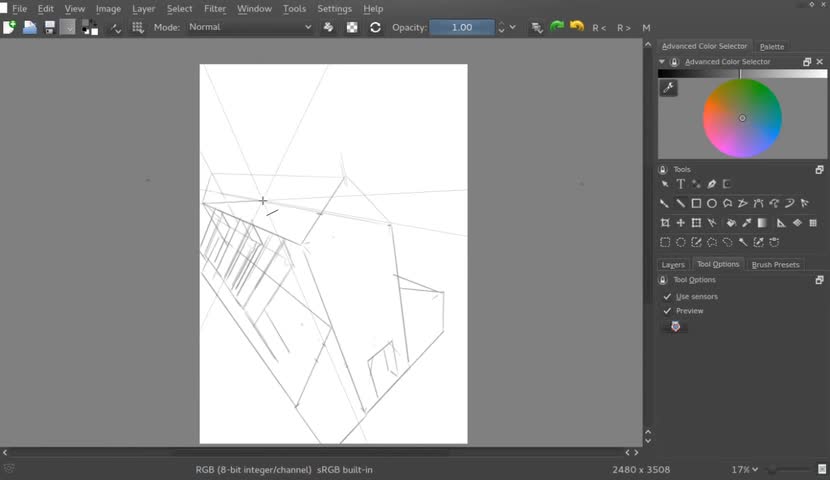
Task: Select the Fill bucket tool
Action: [x=731, y=223]
